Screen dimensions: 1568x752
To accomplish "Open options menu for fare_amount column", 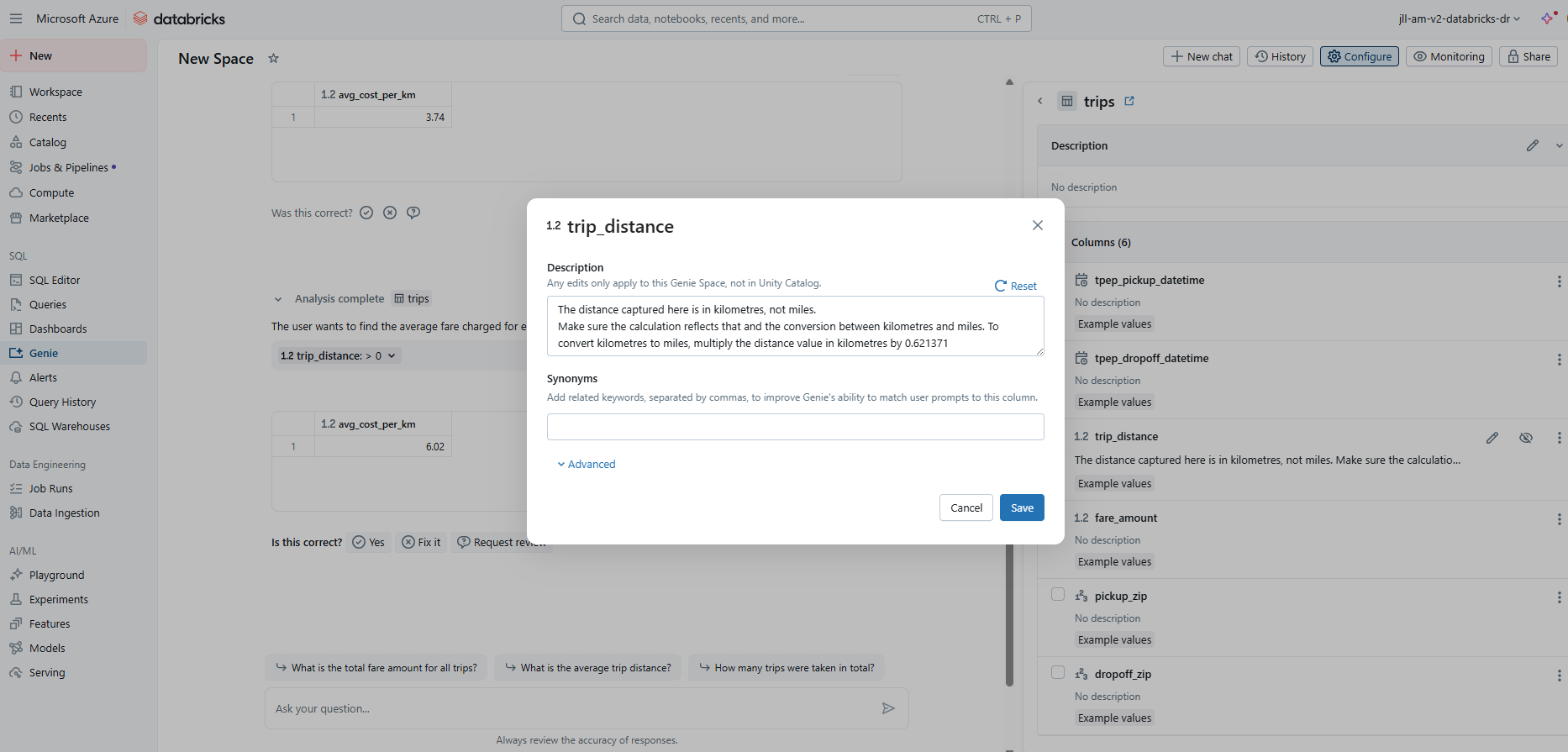I will (1559, 520).
